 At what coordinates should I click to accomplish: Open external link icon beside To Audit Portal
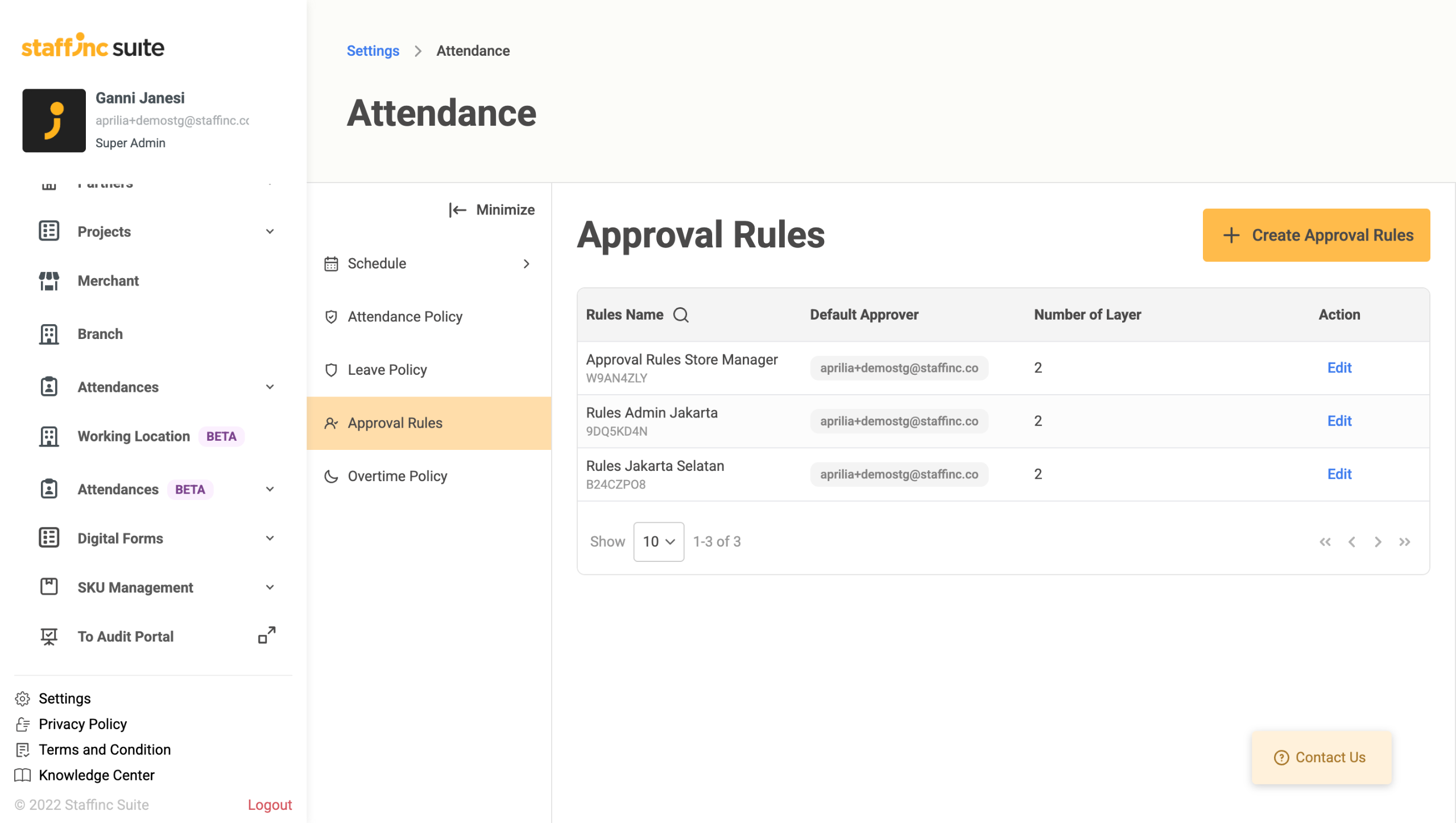pyautogui.click(x=267, y=635)
